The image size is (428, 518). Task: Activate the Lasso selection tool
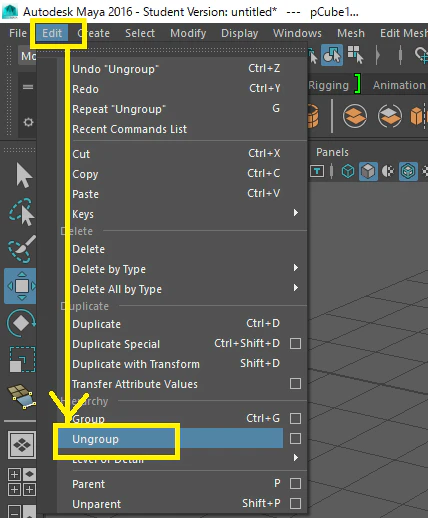[21, 212]
